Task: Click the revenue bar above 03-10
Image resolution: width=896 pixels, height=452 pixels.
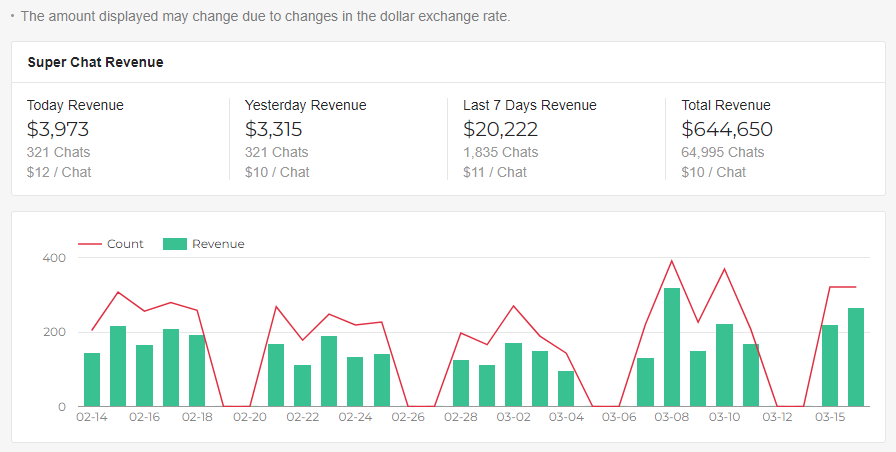Action: (x=725, y=366)
